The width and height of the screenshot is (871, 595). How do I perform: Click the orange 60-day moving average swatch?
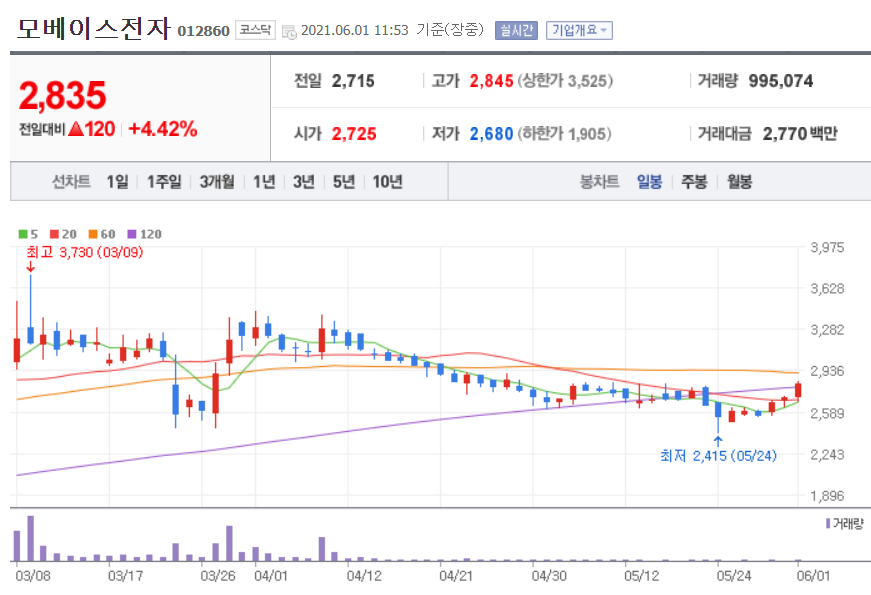click(93, 234)
